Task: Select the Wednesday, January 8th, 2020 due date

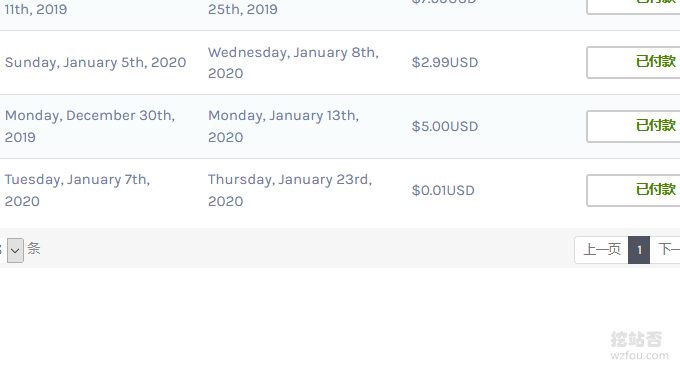Action: point(293,63)
